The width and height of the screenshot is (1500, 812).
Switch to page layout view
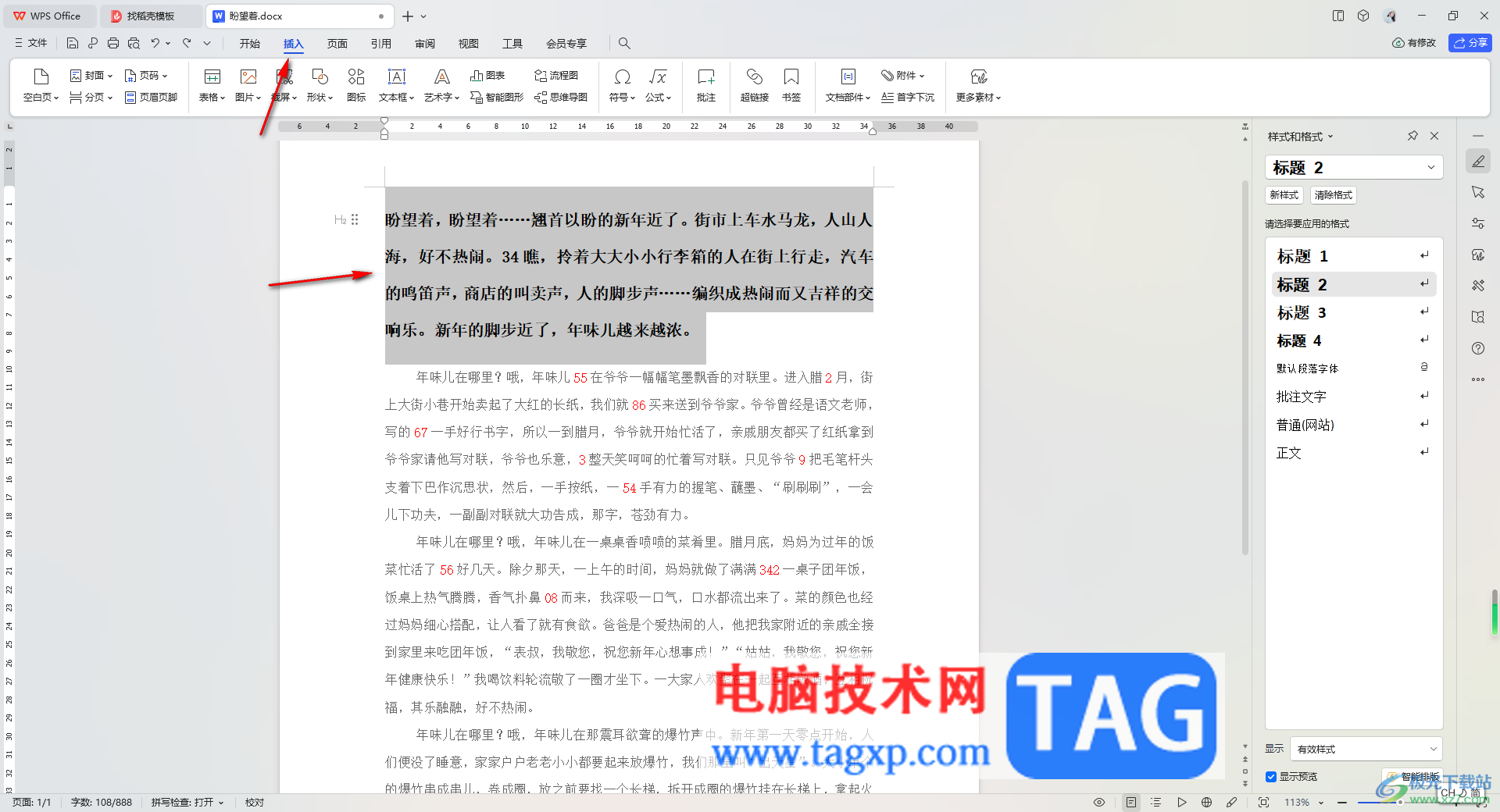1131,803
